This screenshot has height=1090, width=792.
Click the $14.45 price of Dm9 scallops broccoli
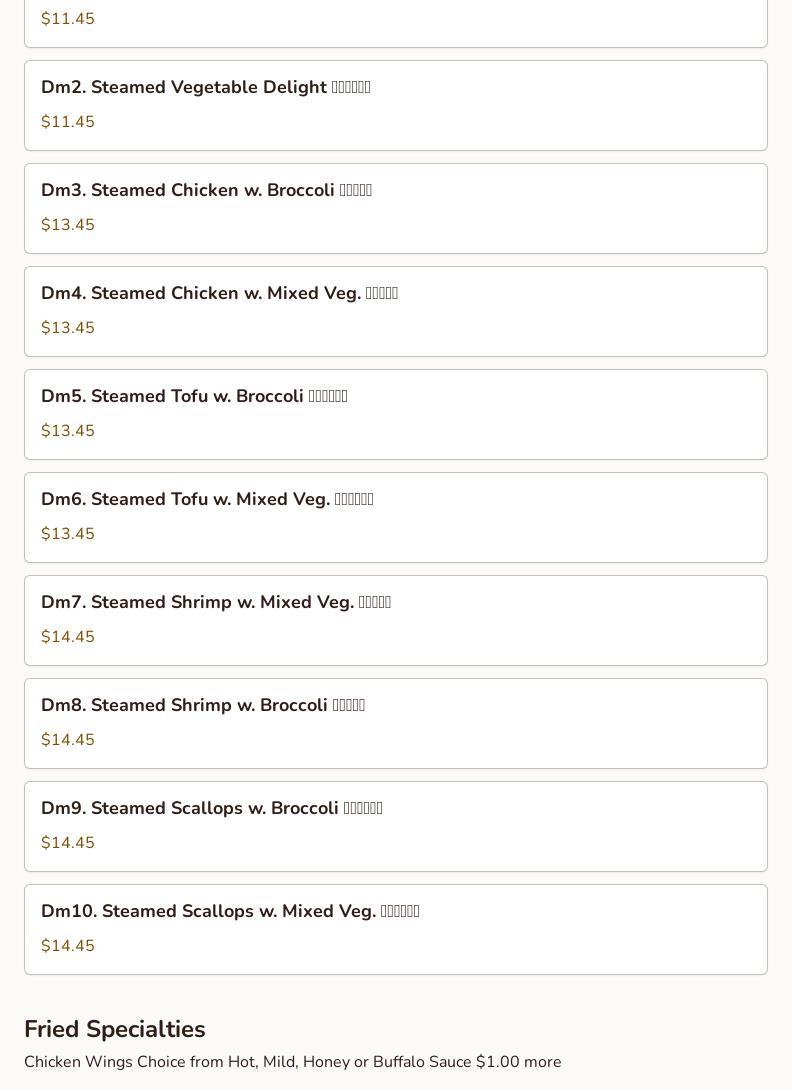(x=68, y=843)
